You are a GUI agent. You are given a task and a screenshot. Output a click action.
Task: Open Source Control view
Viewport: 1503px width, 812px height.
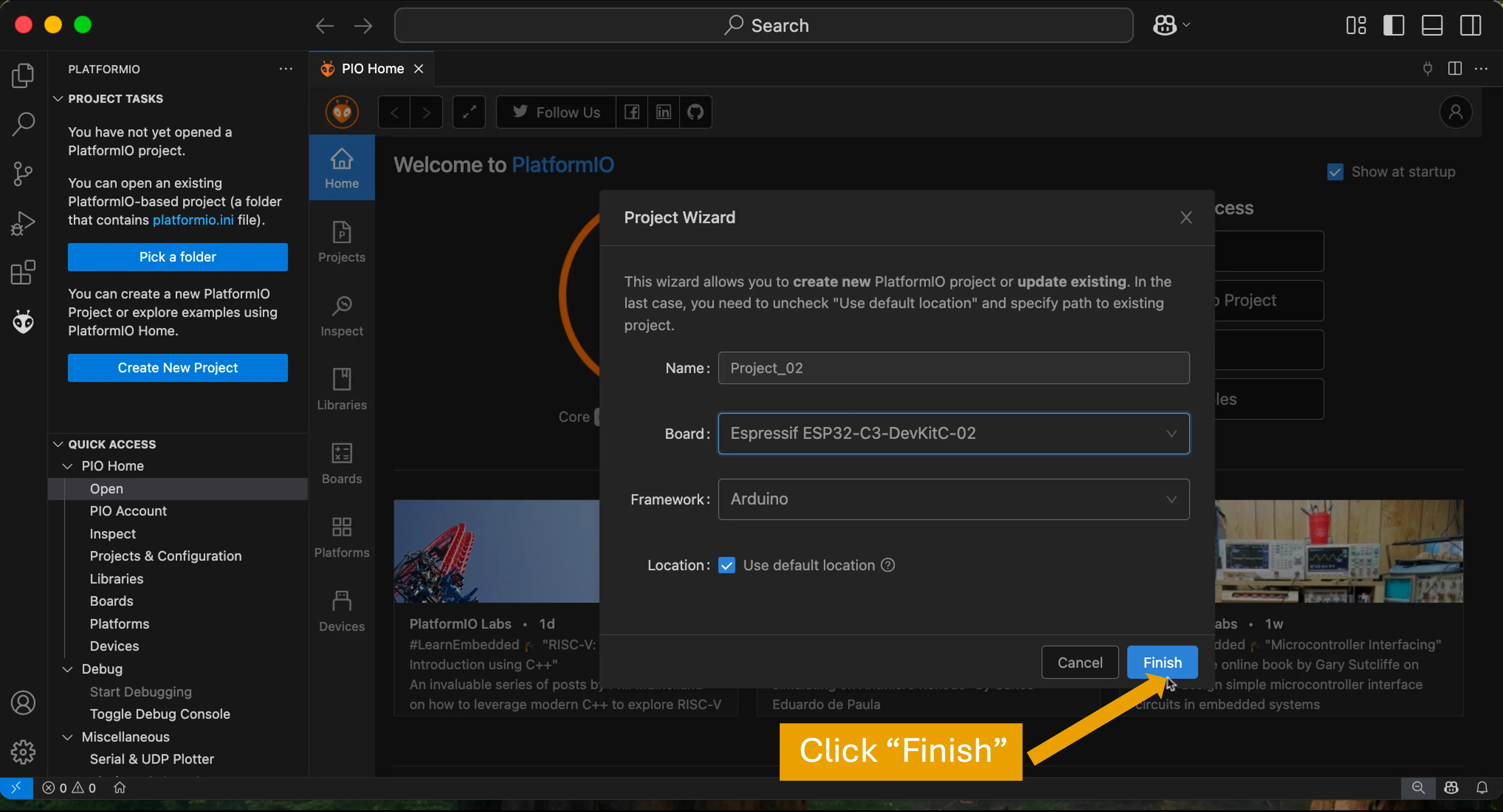click(x=23, y=174)
